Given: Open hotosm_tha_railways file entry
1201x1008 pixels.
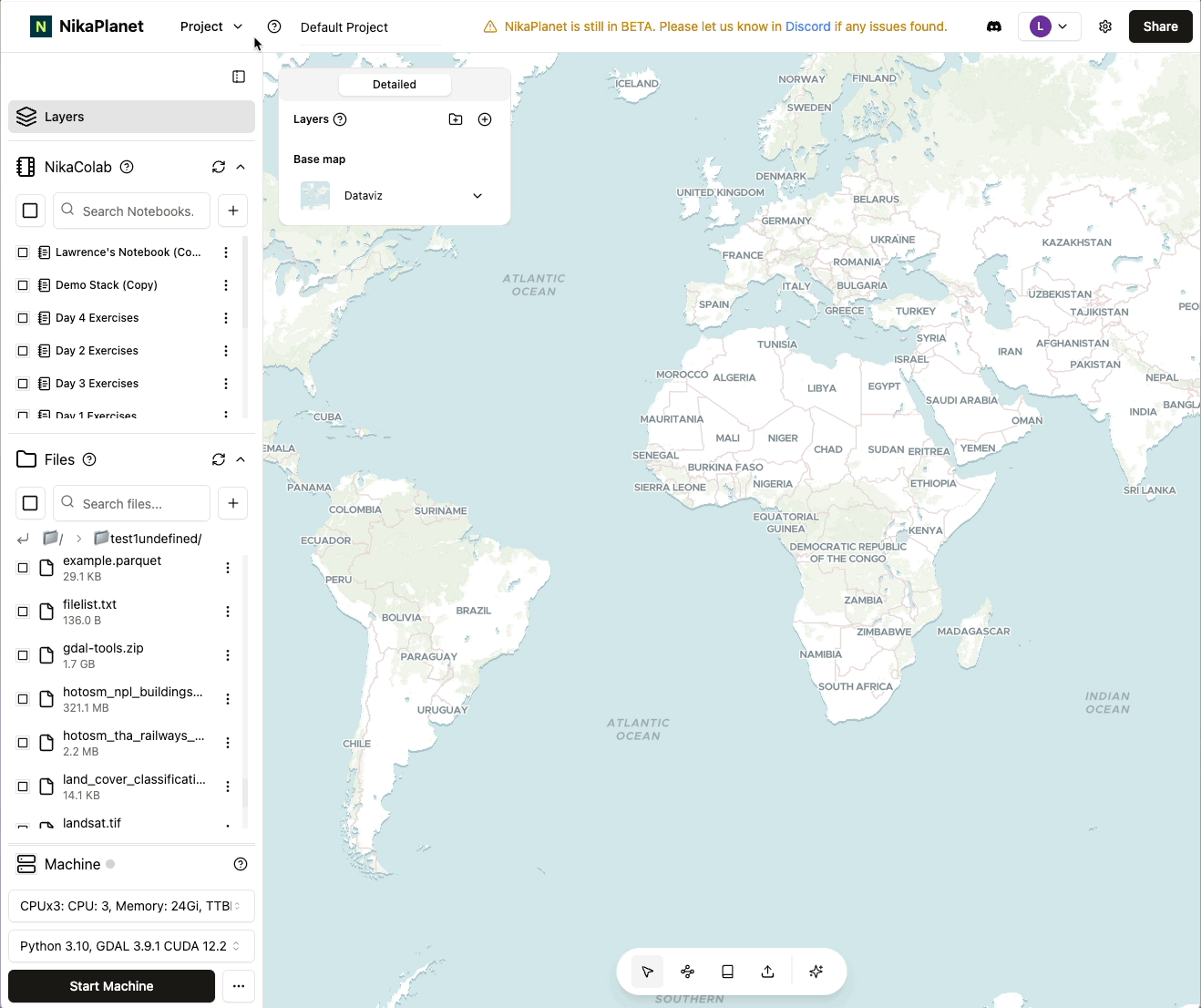Looking at the screenshot, I should 133,743.
